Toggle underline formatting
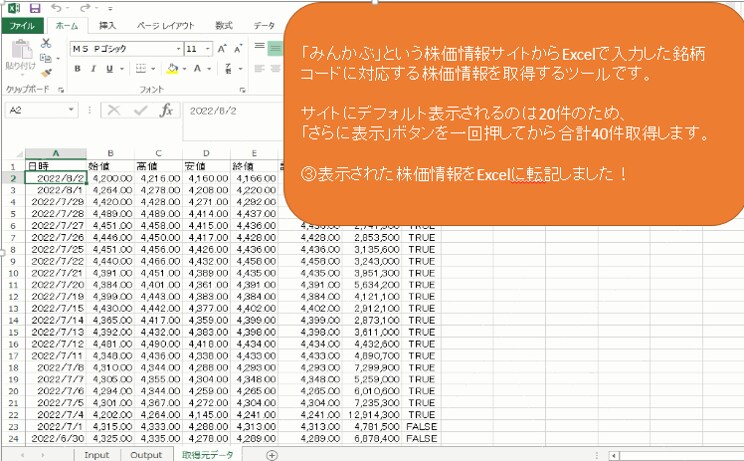 110,69
